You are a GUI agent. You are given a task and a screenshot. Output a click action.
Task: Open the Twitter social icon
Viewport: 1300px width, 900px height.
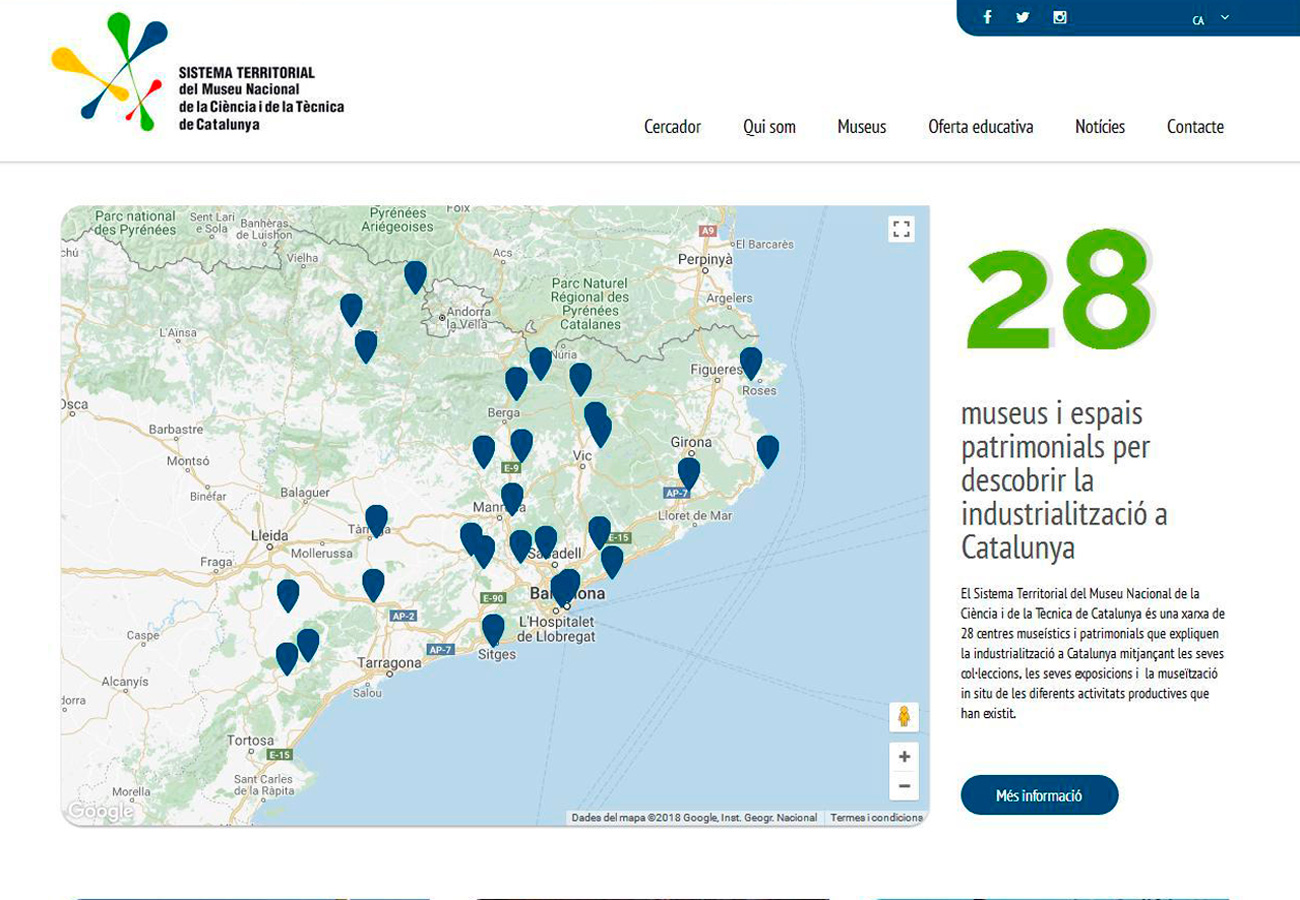pyautogui.click(x=1022, y=17)
